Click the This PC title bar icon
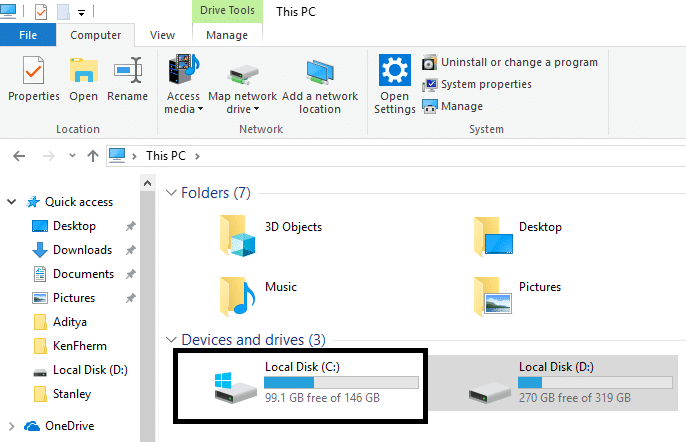The image size is (686, 442). (8, 11)
